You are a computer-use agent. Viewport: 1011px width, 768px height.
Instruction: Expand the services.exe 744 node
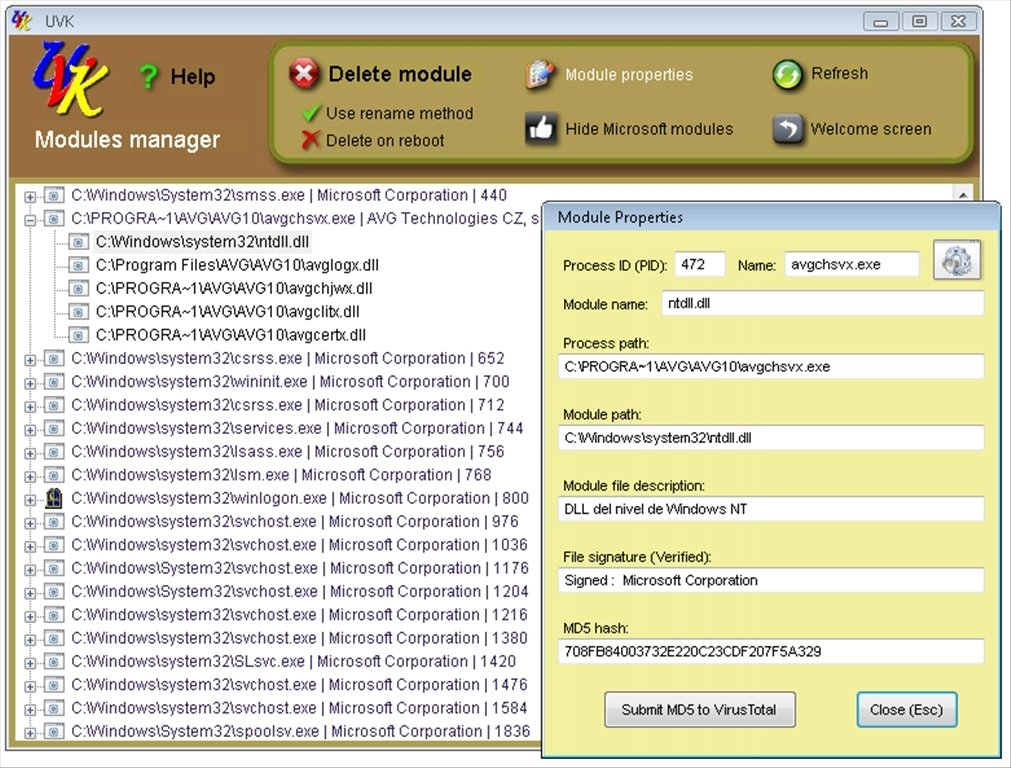click(30, 430)
